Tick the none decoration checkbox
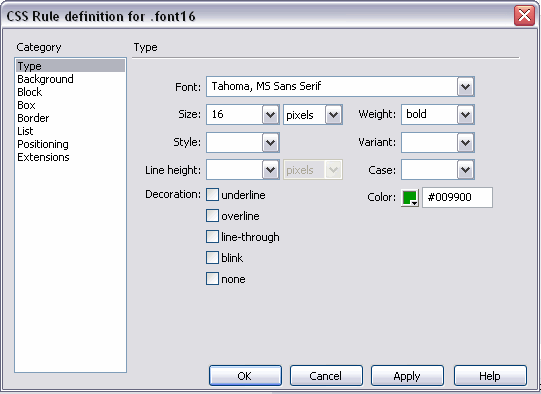This screenshot has height=394, width=541. 212,279
